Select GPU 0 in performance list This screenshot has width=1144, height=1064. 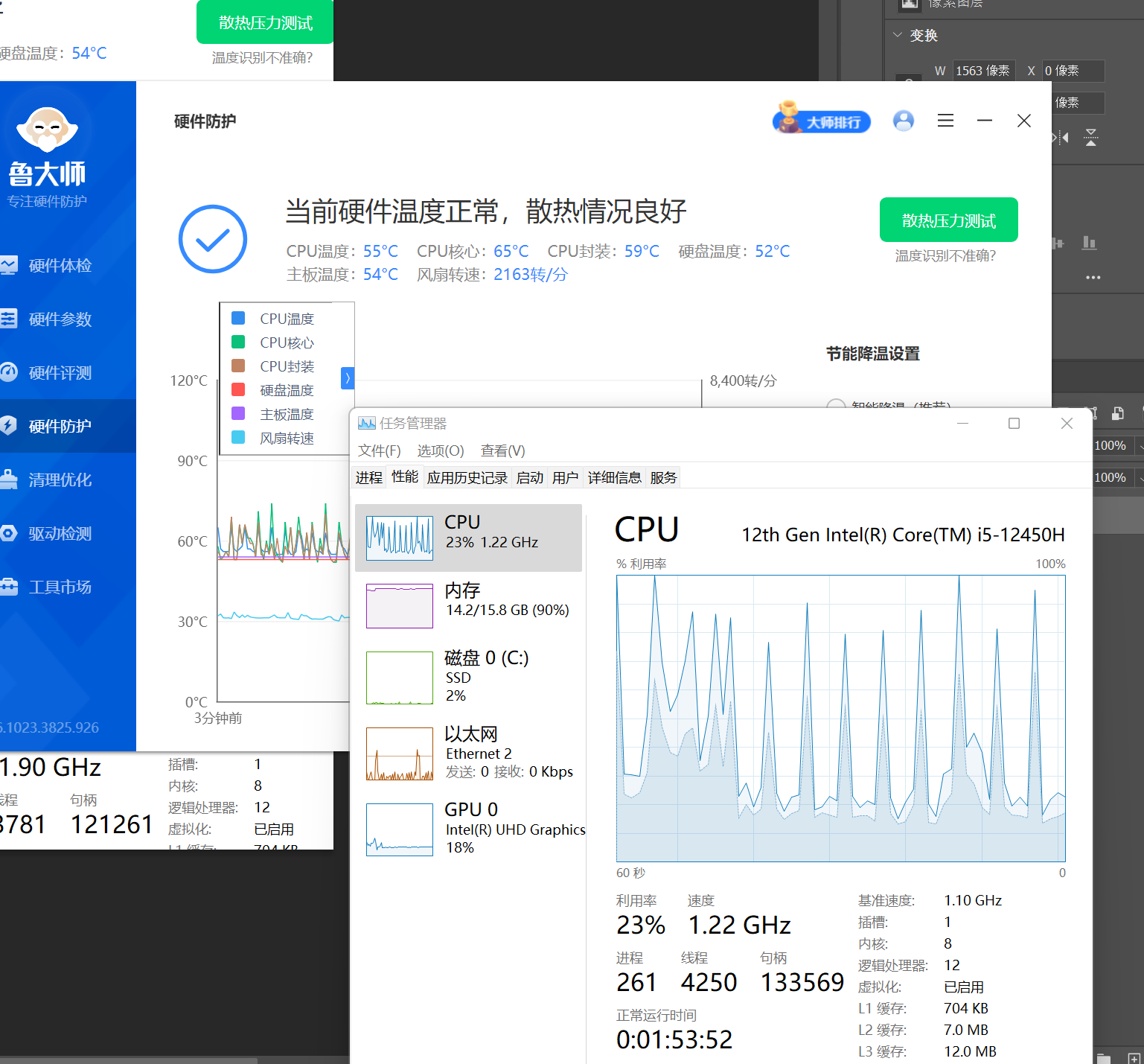pos(468,829)
